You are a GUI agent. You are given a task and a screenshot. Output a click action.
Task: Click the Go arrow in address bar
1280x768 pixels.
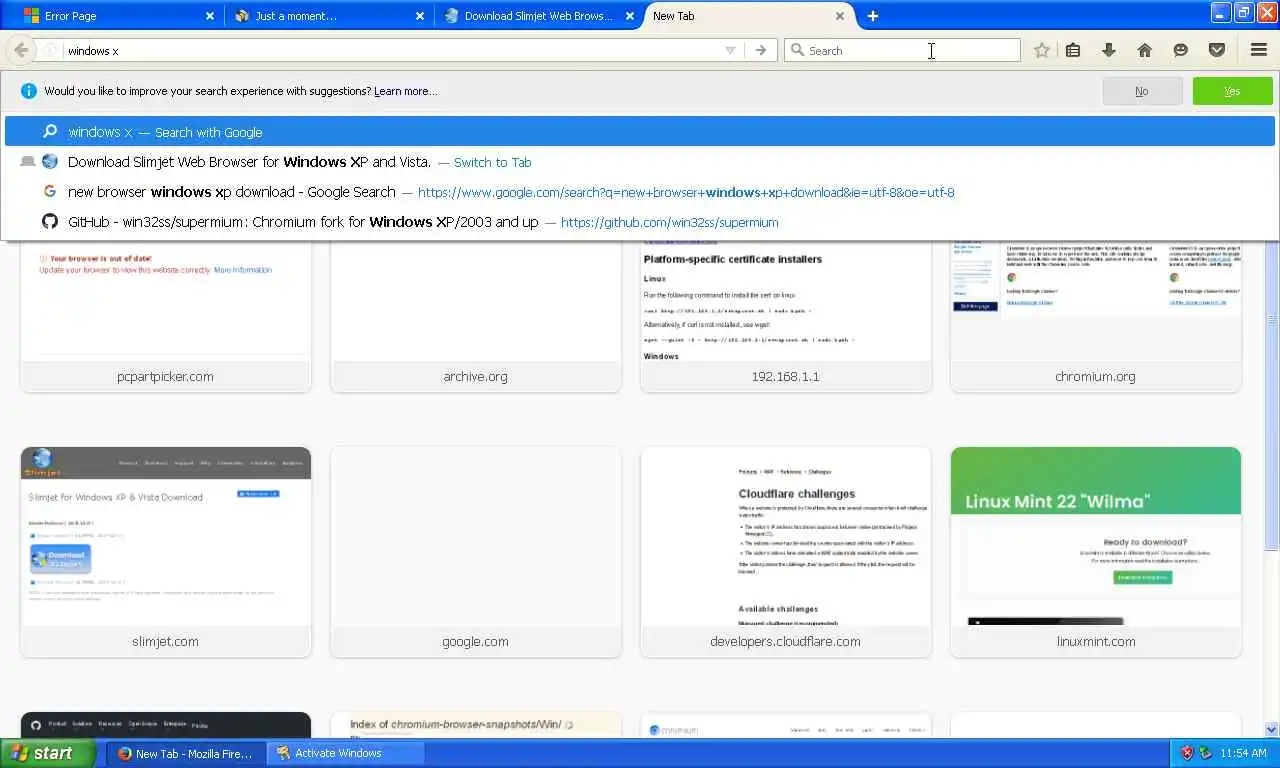(x=761, y=50)
